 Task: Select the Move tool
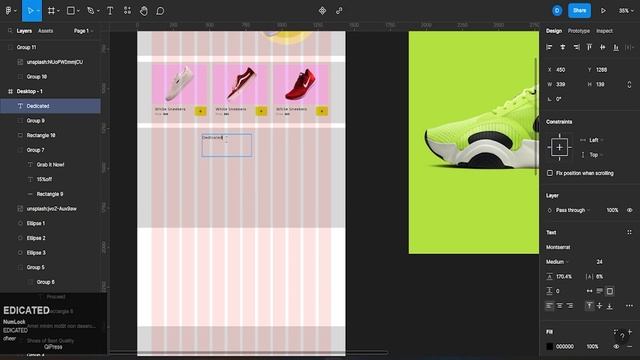click(x=30, y=11)
